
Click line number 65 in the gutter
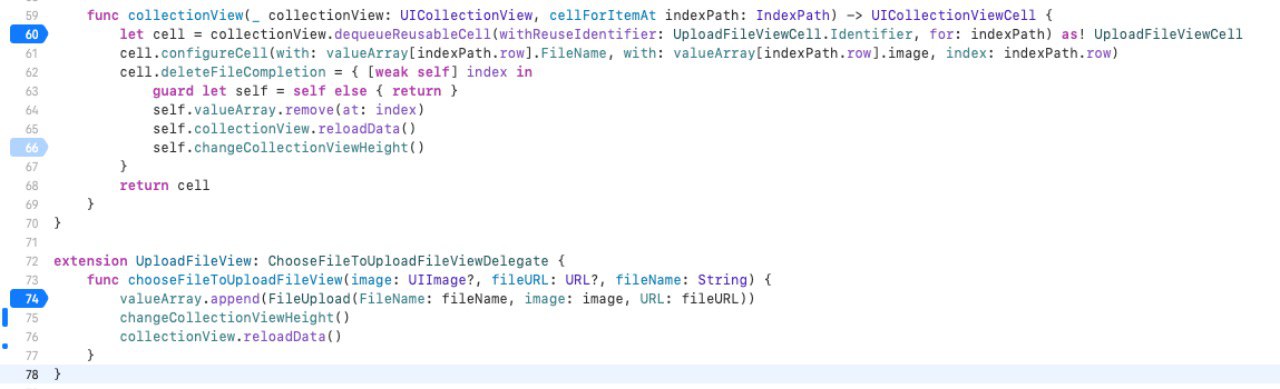click(31, 129)
